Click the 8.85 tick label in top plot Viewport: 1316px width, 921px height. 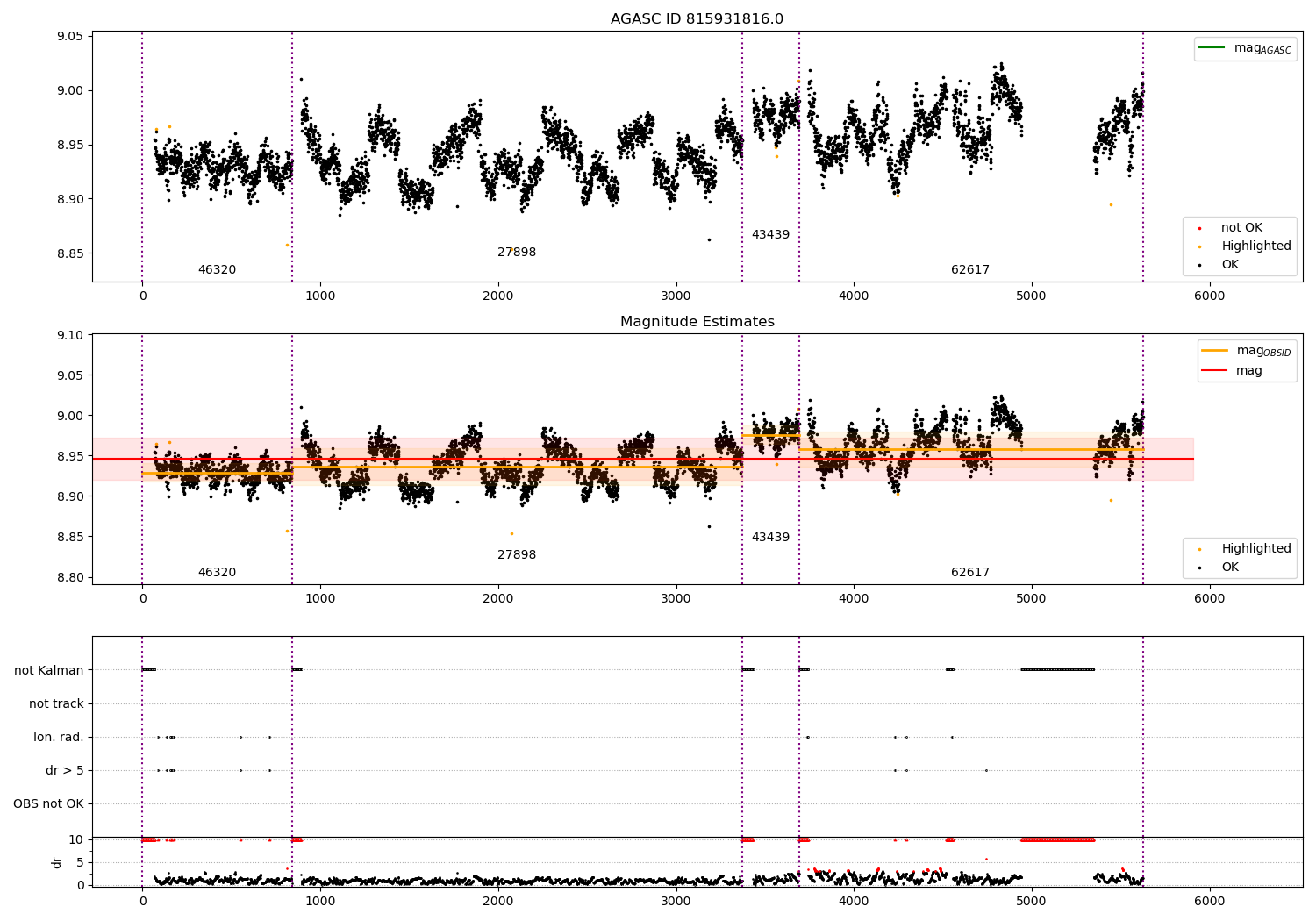pyautogui.click(x=70, y=254)
